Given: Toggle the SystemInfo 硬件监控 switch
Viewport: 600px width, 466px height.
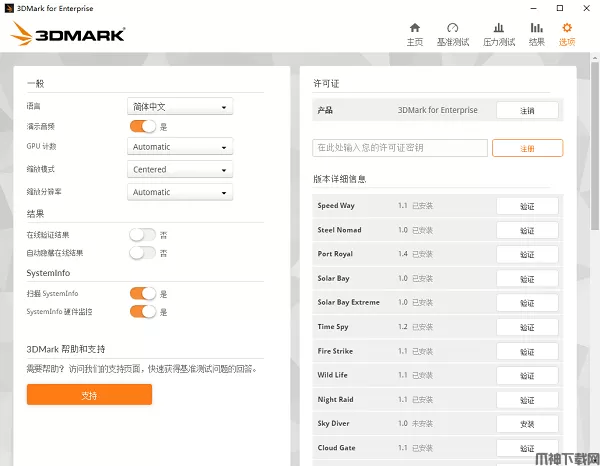Looking at the screenshot, I should point(143,312).
